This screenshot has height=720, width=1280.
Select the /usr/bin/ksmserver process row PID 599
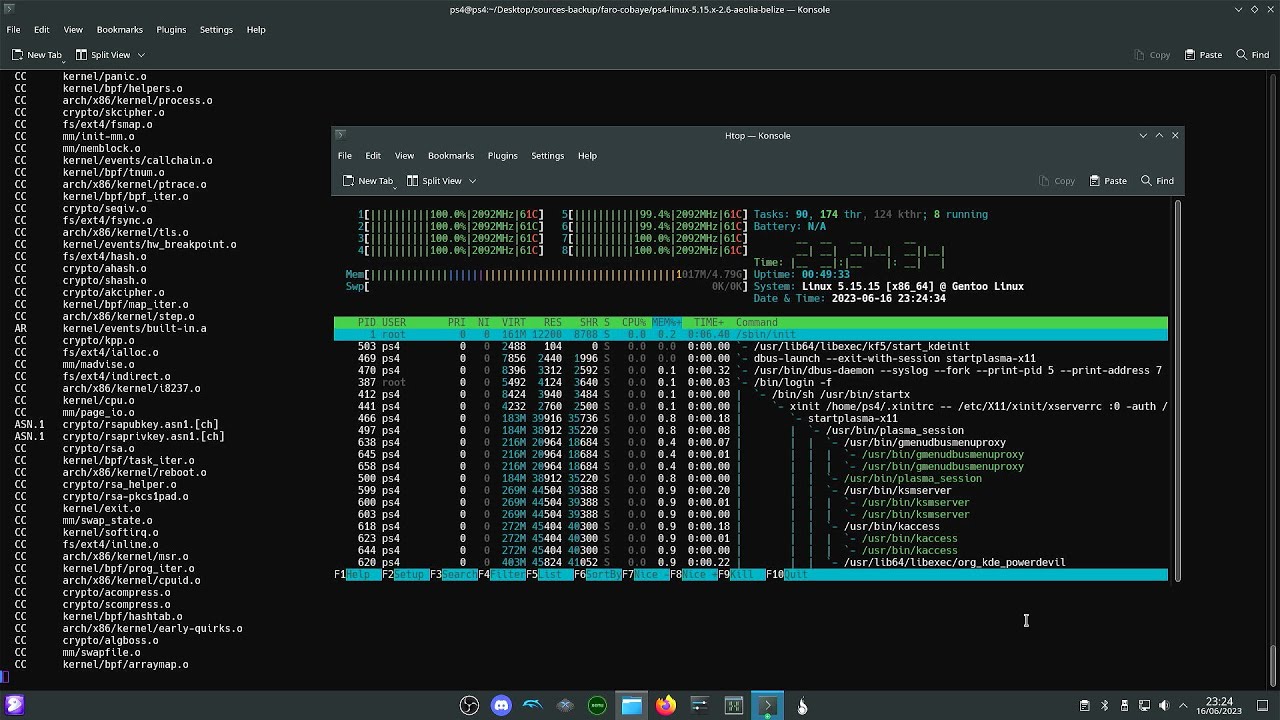click(751, 491)
